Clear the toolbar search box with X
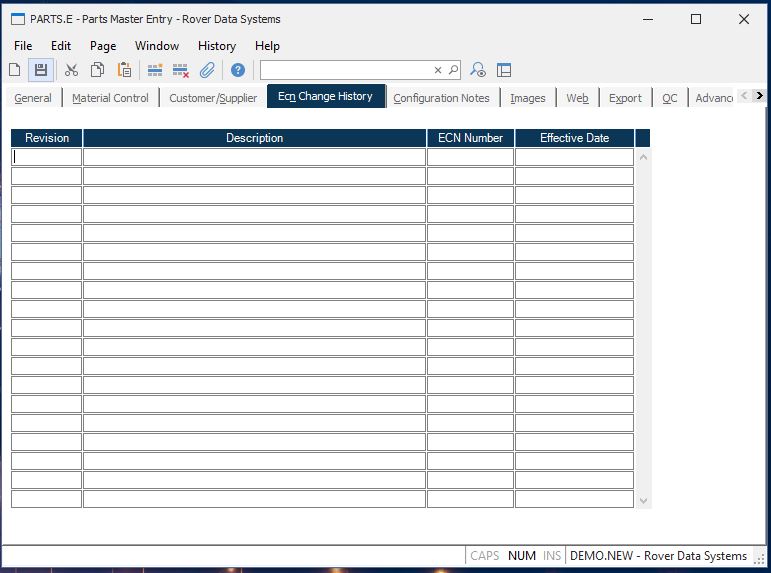Image resolution: width=771 pixels, height=573 pixels. click(437, 70)
